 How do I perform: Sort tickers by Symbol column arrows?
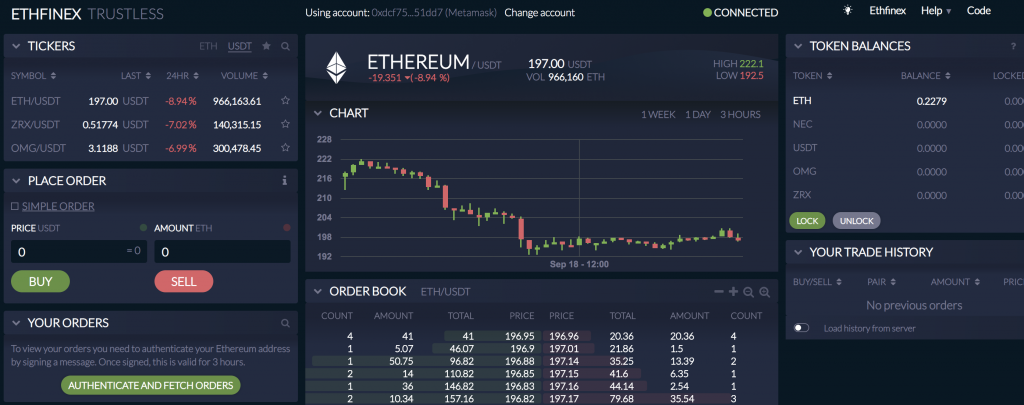(x=54, y=76)
